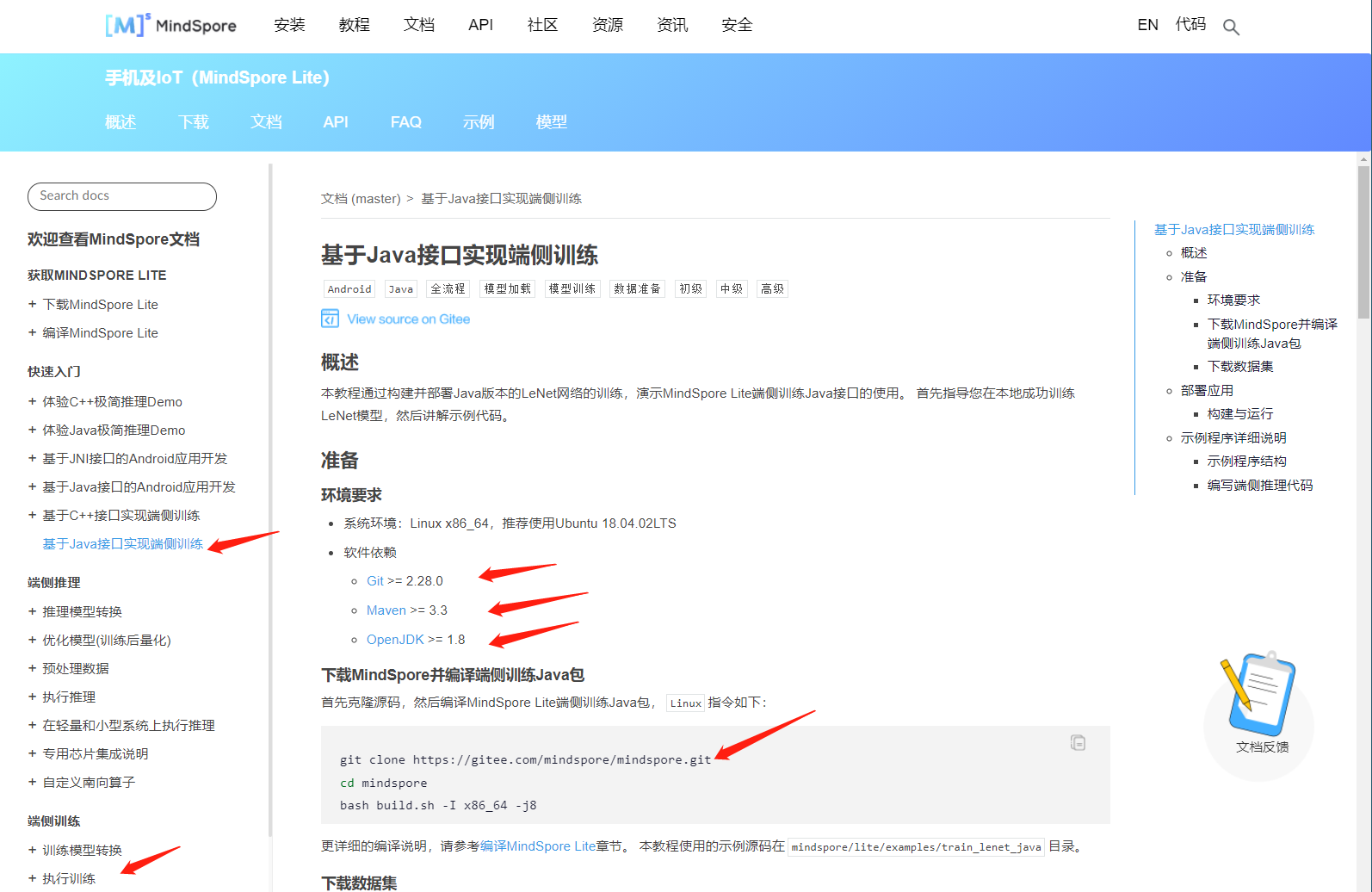Select 示例 tab in Lite banner
1372x892 pixels.
pyautogui.click(x=479, y=122)
